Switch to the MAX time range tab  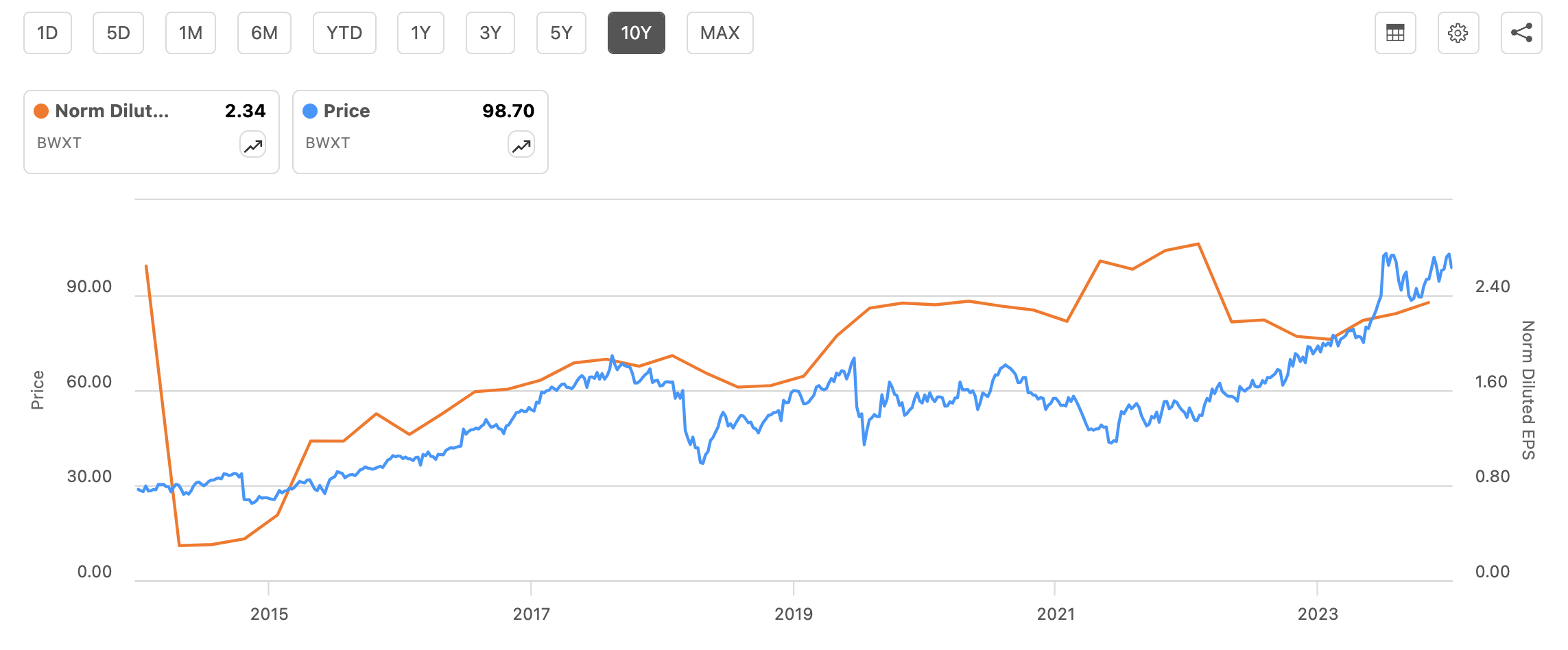[720, 32]
